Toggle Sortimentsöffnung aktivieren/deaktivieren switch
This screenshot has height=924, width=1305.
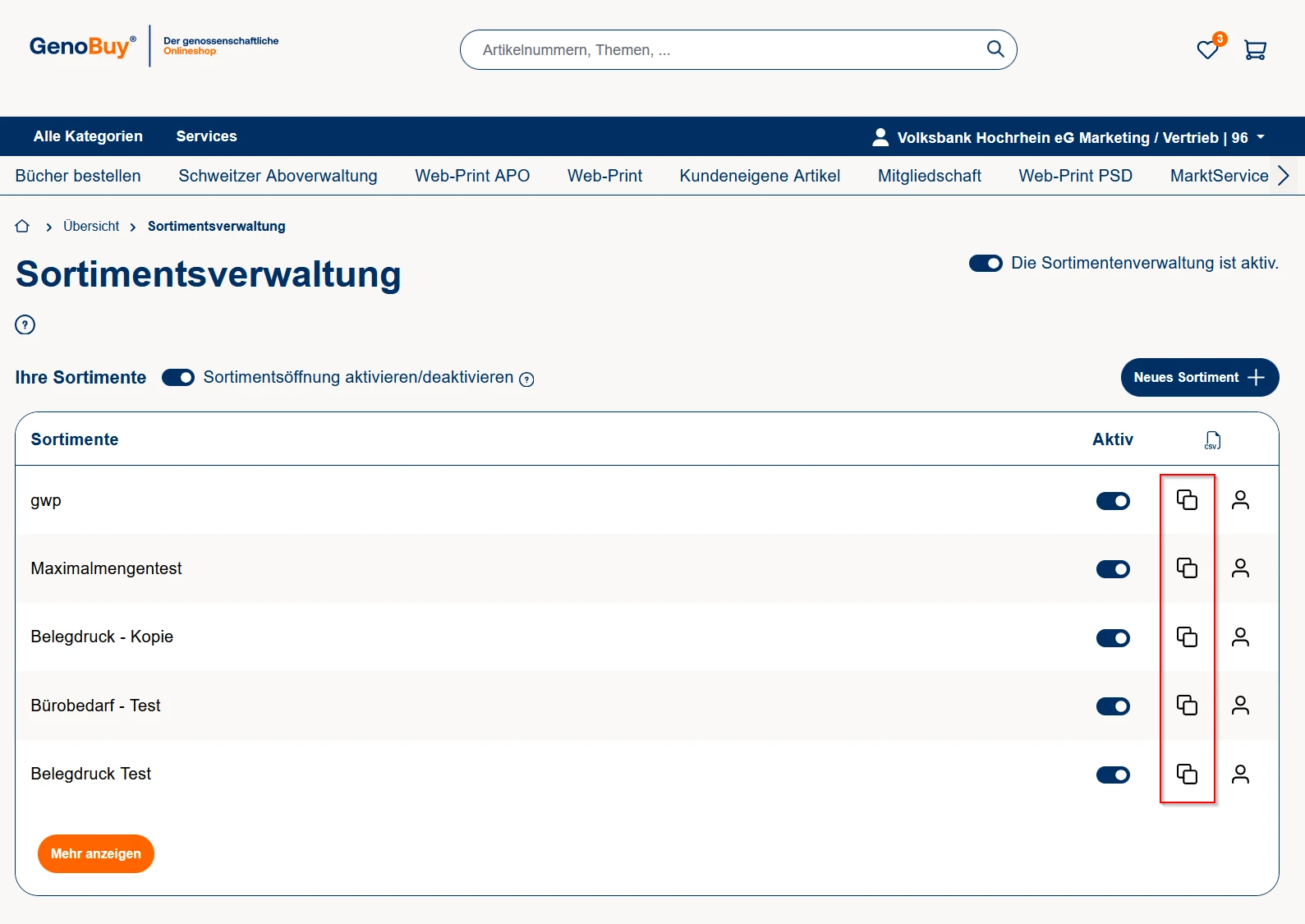pyautogui.click(x=178, y=378)
